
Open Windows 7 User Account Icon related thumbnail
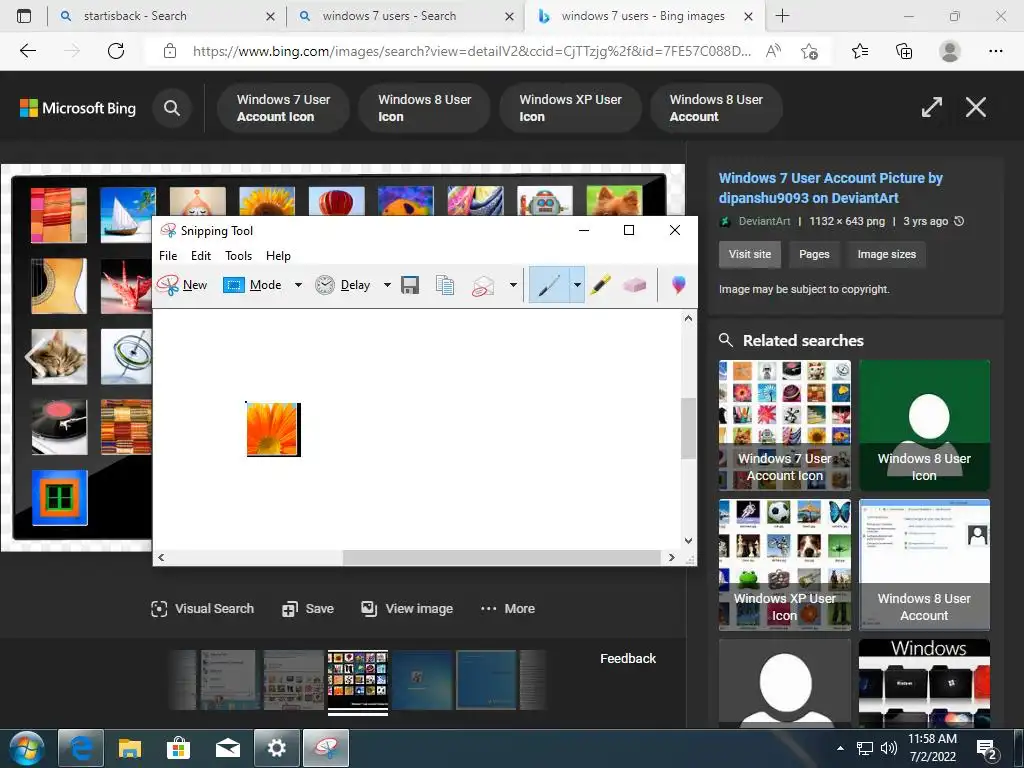tap(785, 425)
